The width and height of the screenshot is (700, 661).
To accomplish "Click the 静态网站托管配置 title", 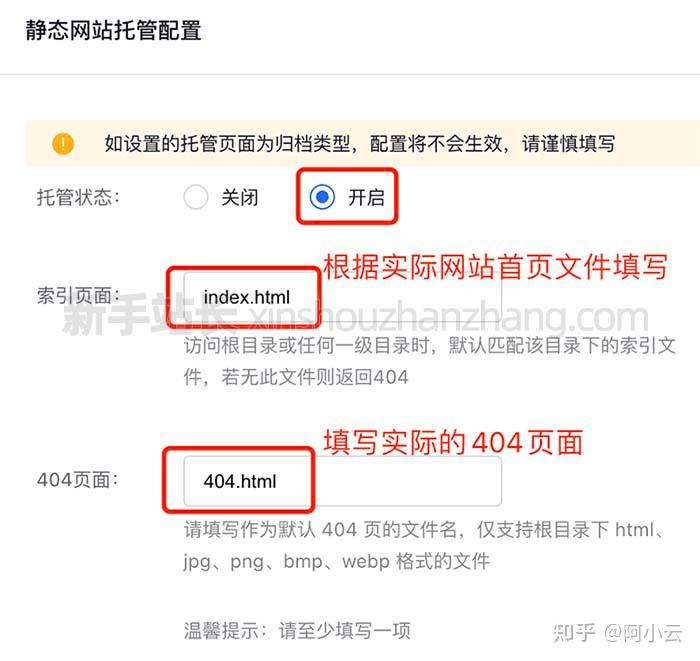I will click(x=113, y=30).
